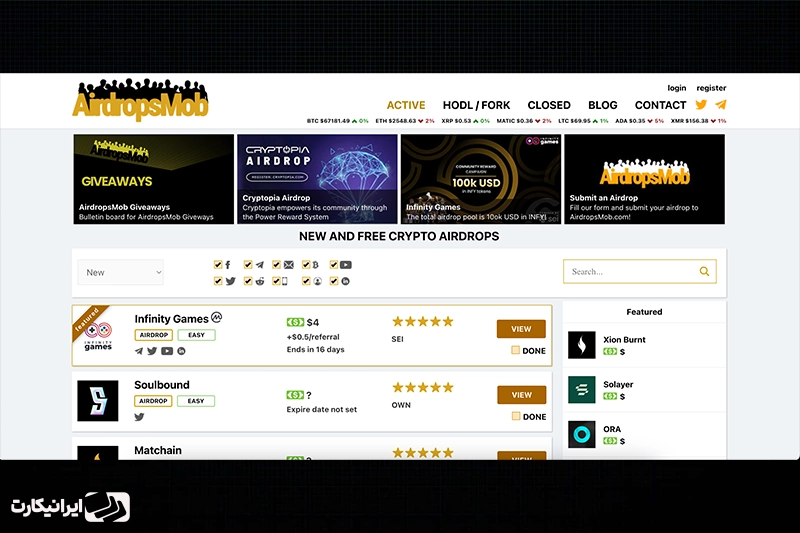
Task: Click the Infinity Games logo in the list
Action: [x=98, y=336]
